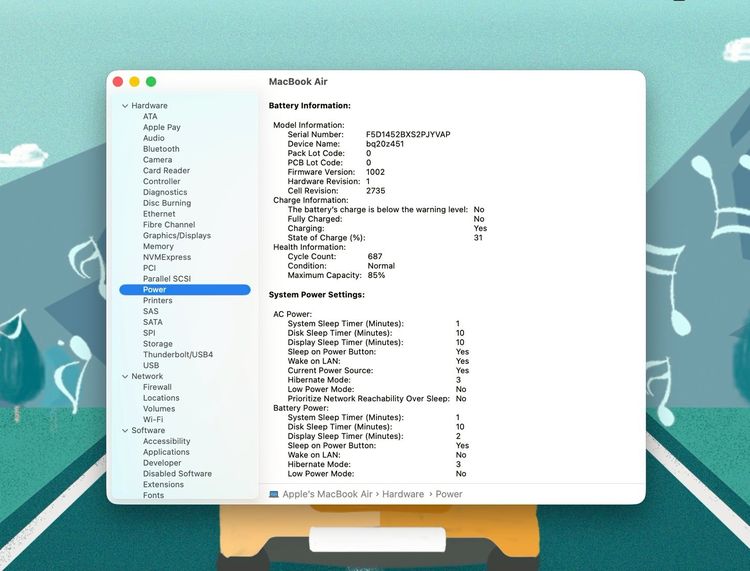Viewport: 750px width, 571px height.
Task: Click device name bq20z451
Action: pos(385,144)
